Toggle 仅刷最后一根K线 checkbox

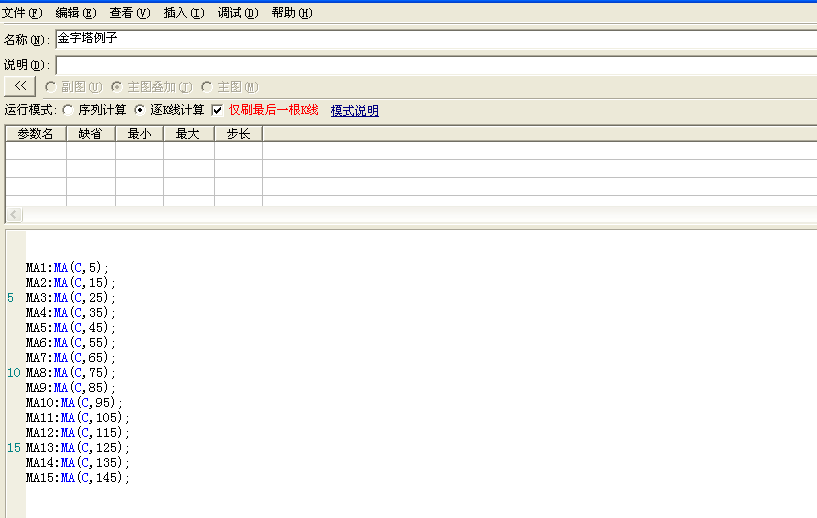point(218,110)
